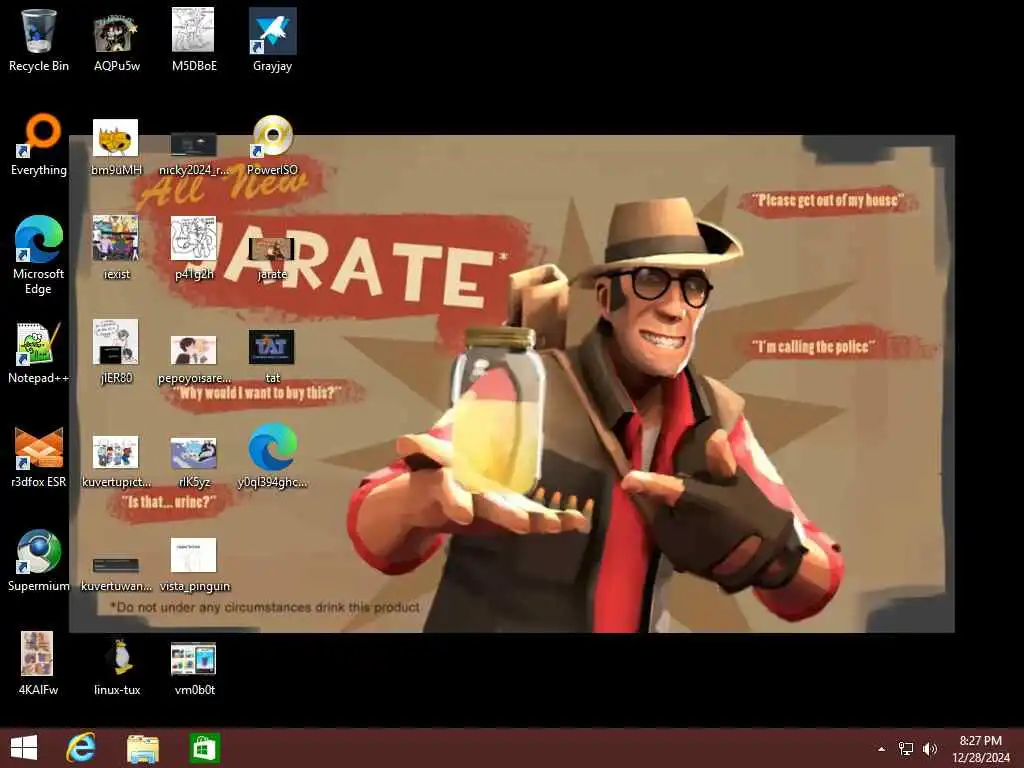The width and height of the screenshot is (1024, 768).
Task: Open the Recycle Bin desktop icon
Action: [x=39, y=39]
